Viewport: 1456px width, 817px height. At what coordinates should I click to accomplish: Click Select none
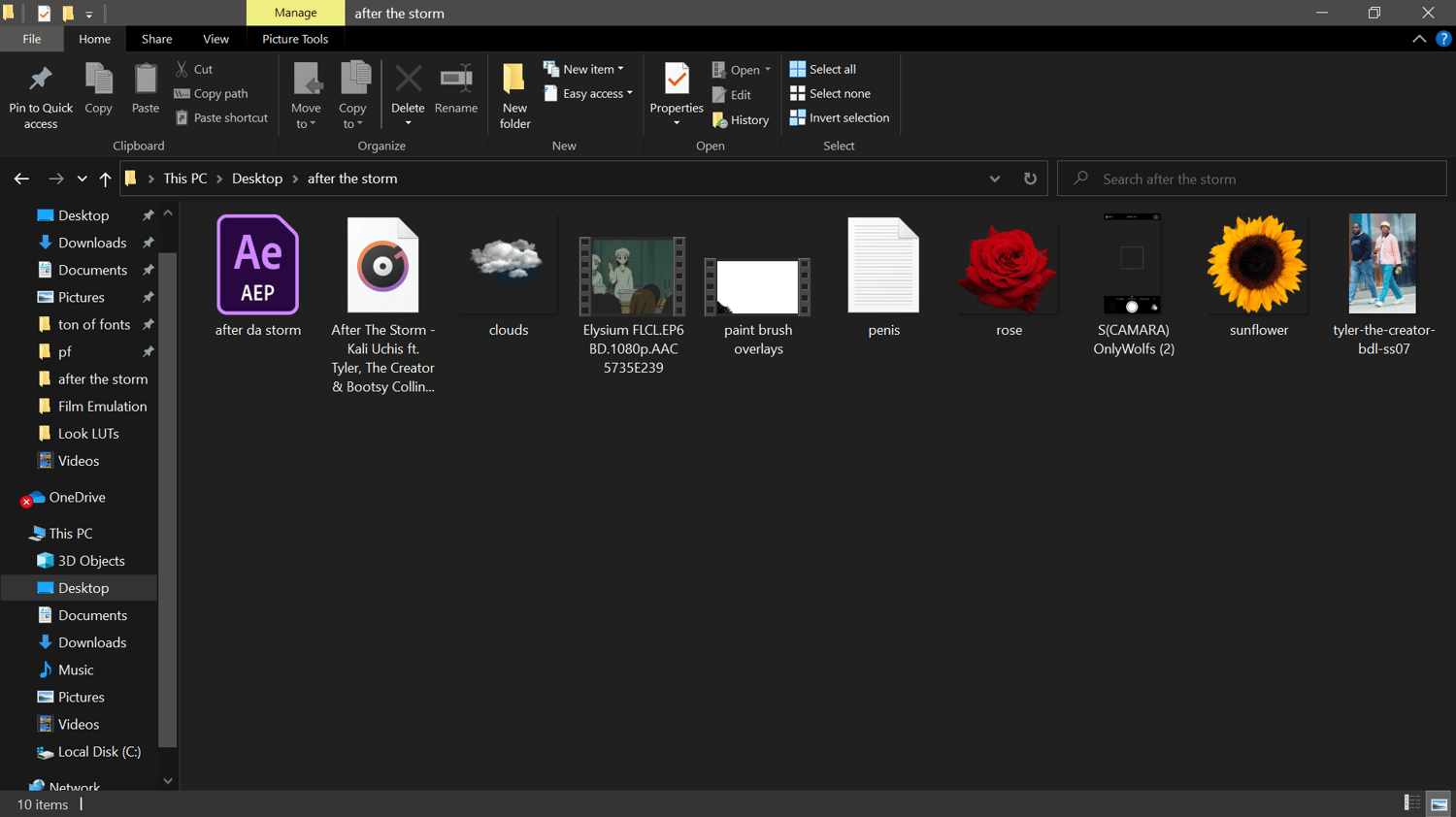coord(830,94)
